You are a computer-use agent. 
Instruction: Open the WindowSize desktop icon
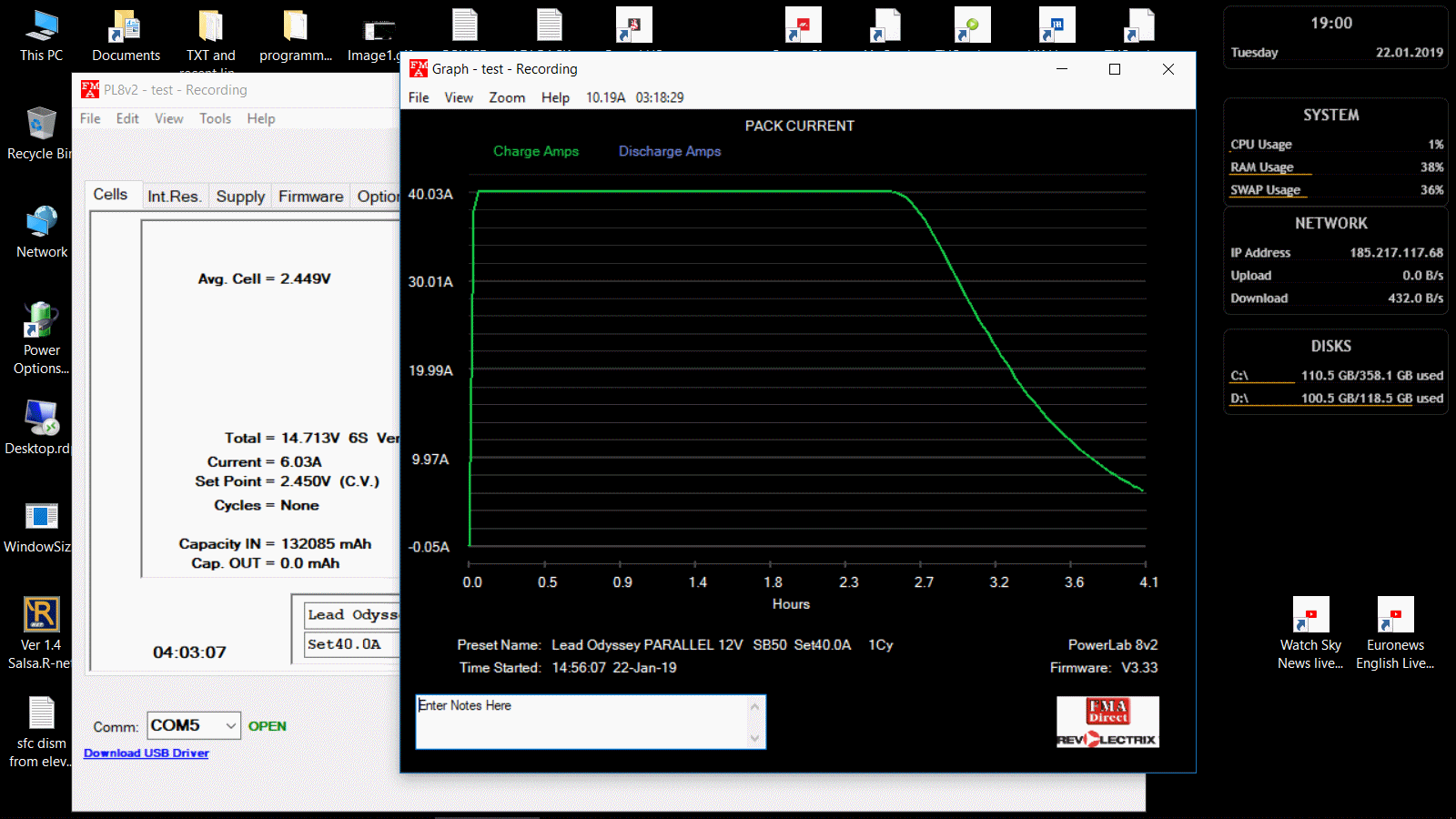[41, 517]
